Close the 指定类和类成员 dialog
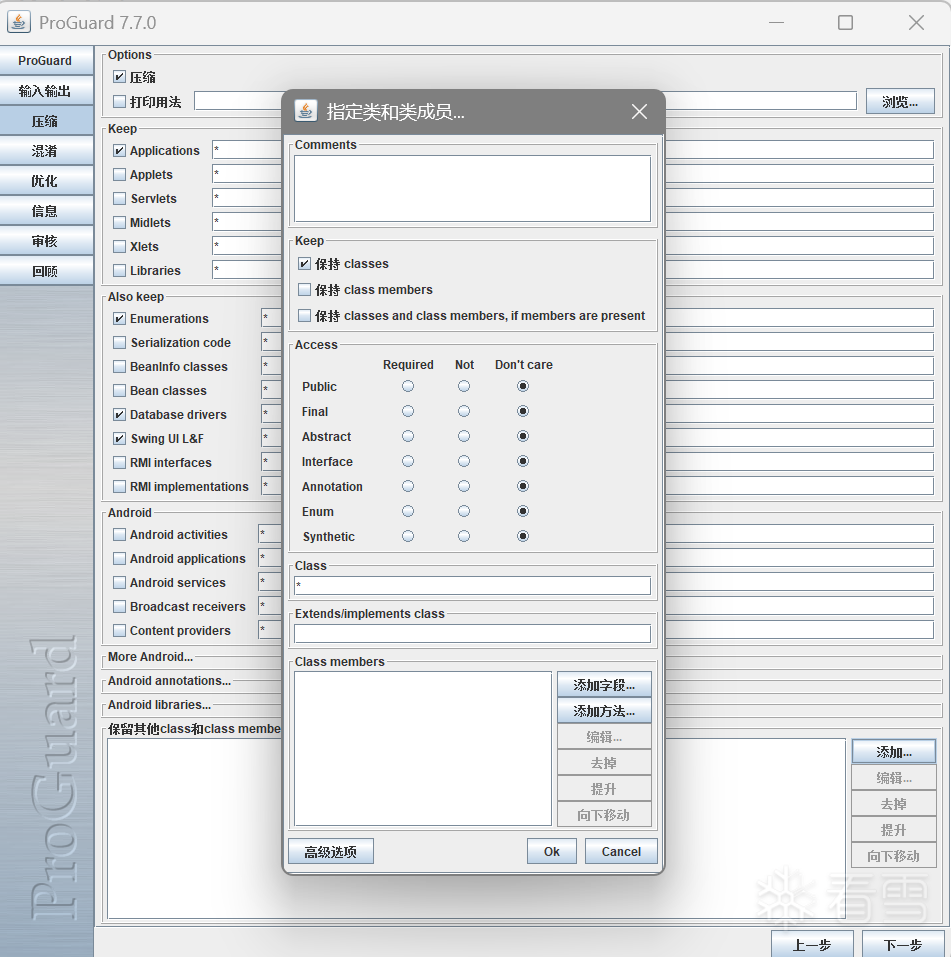The image size is (951, 957). [x=639, y=112]
